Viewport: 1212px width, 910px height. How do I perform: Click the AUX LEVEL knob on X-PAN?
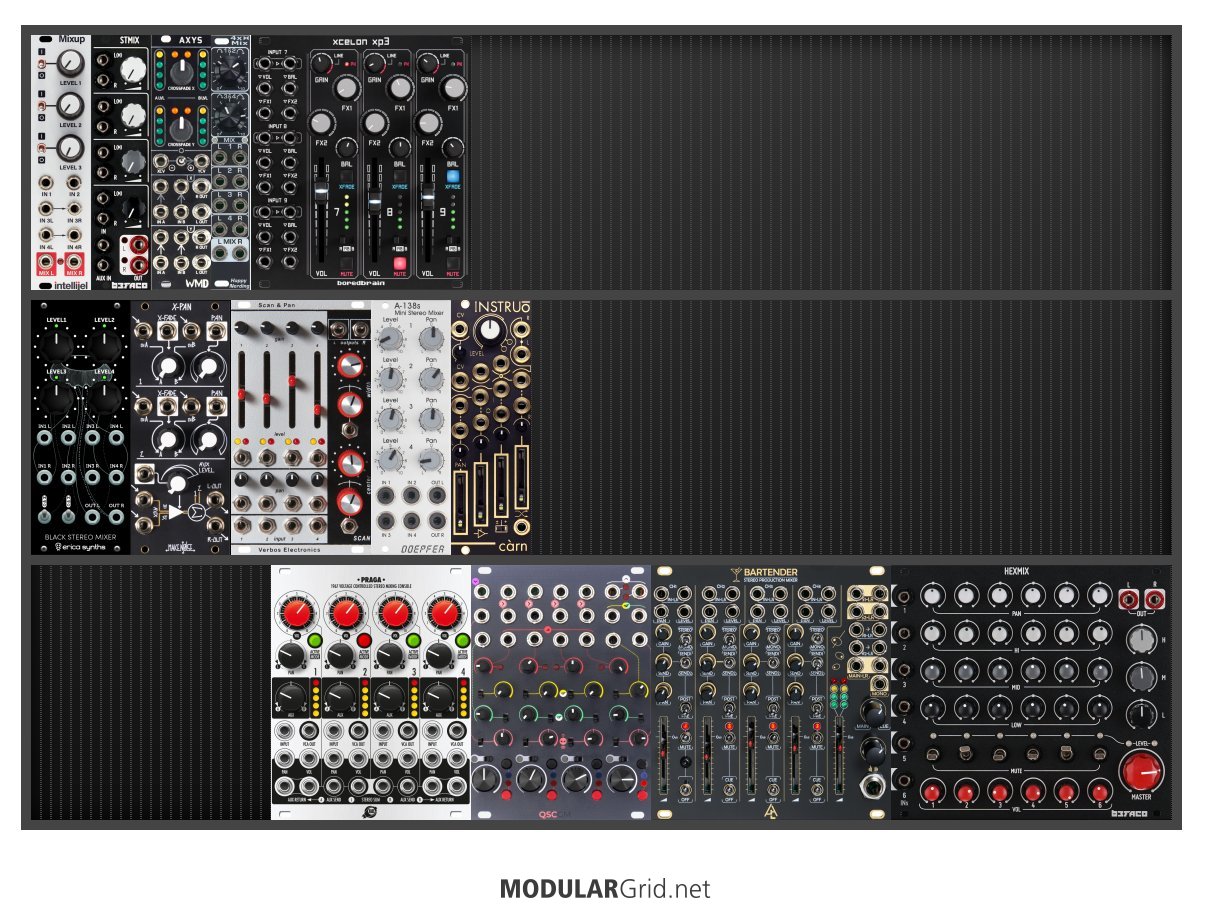(177, 483)
